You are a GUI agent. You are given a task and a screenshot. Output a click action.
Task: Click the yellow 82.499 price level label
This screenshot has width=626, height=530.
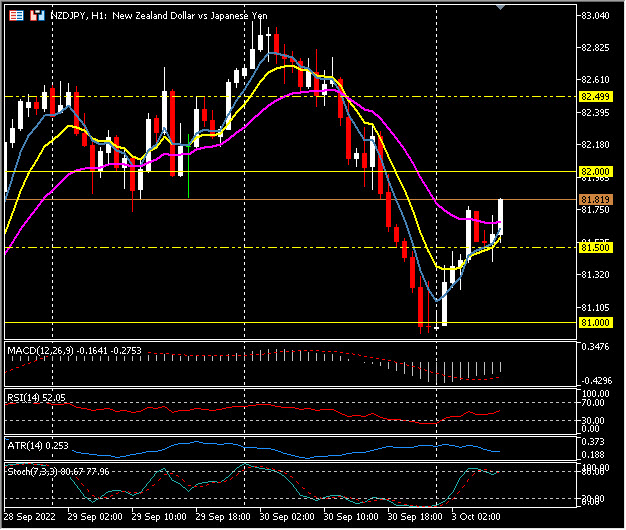click(595, 97)
